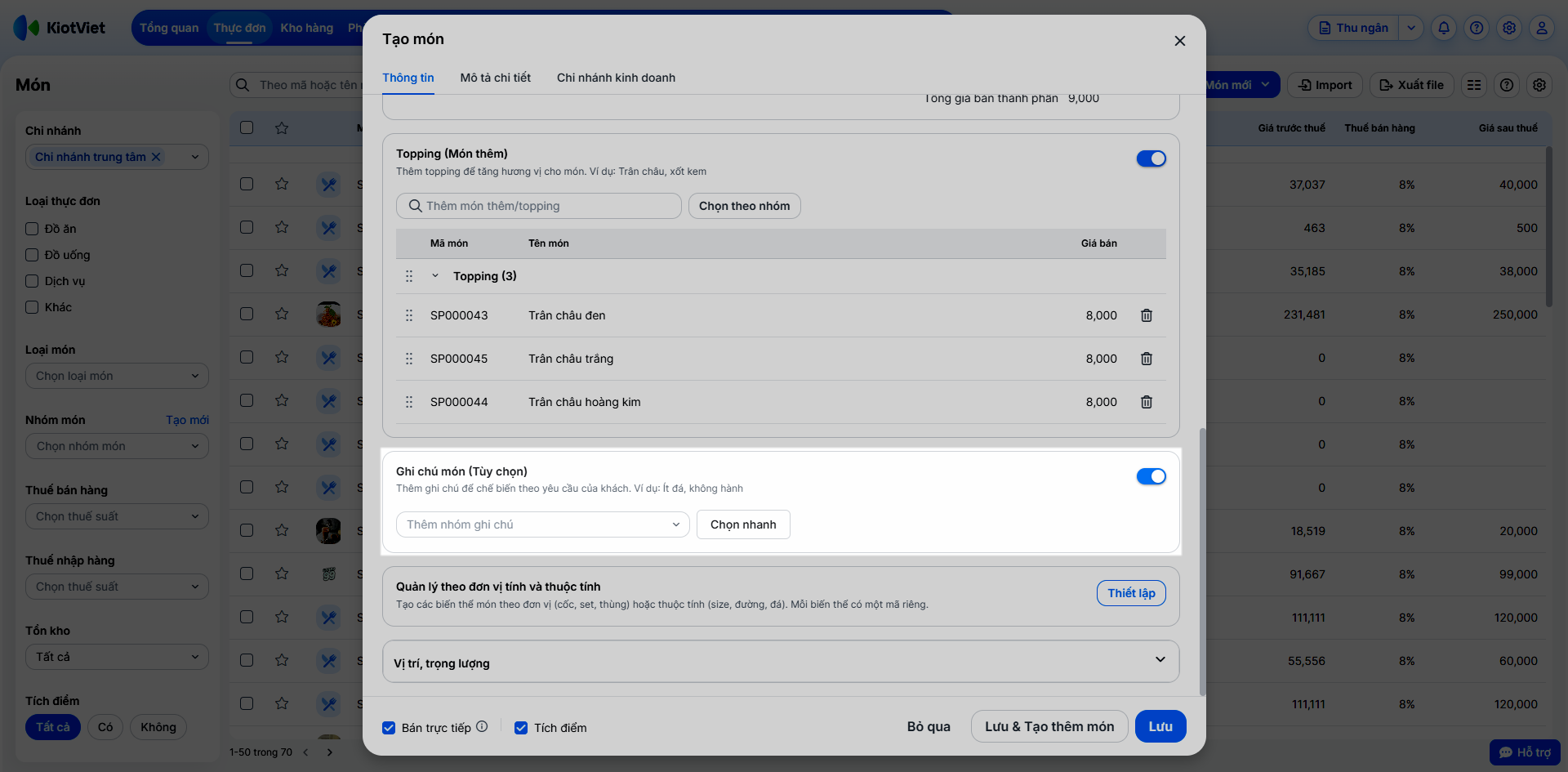The image size is (1568, 772).
Task: Open user account profile icon
Action: pyautogui.click(x=1542, y=28)
